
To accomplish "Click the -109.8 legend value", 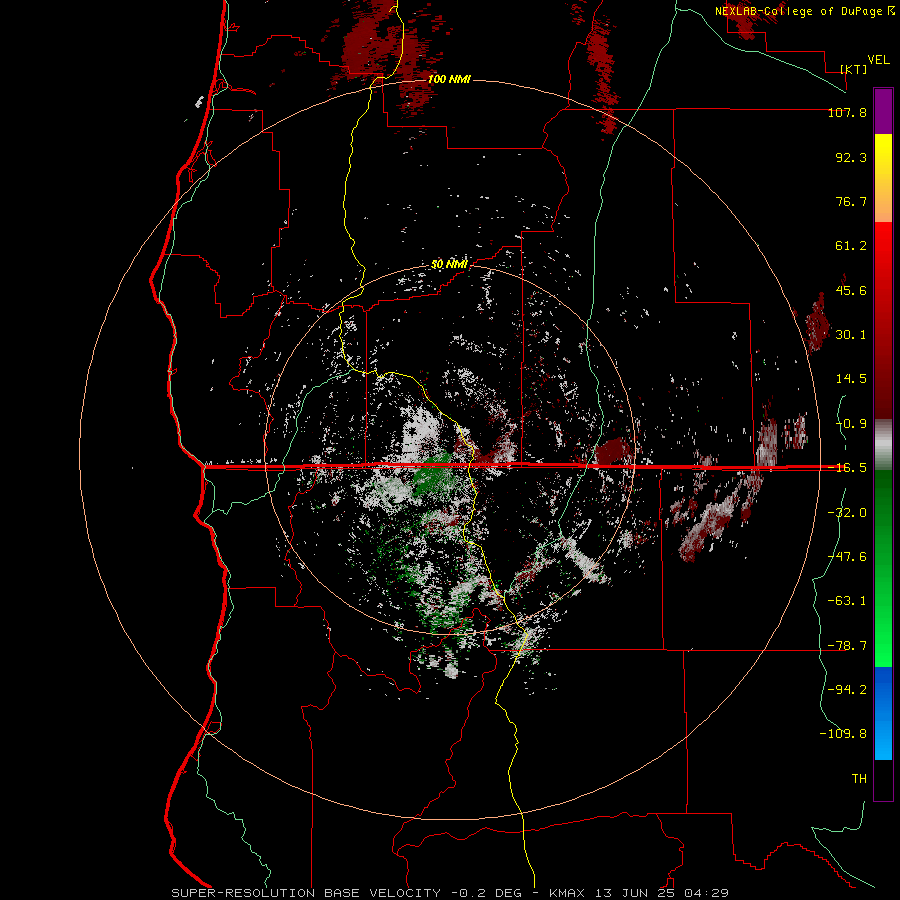I will pyautogui.click(x=843, y=734).
